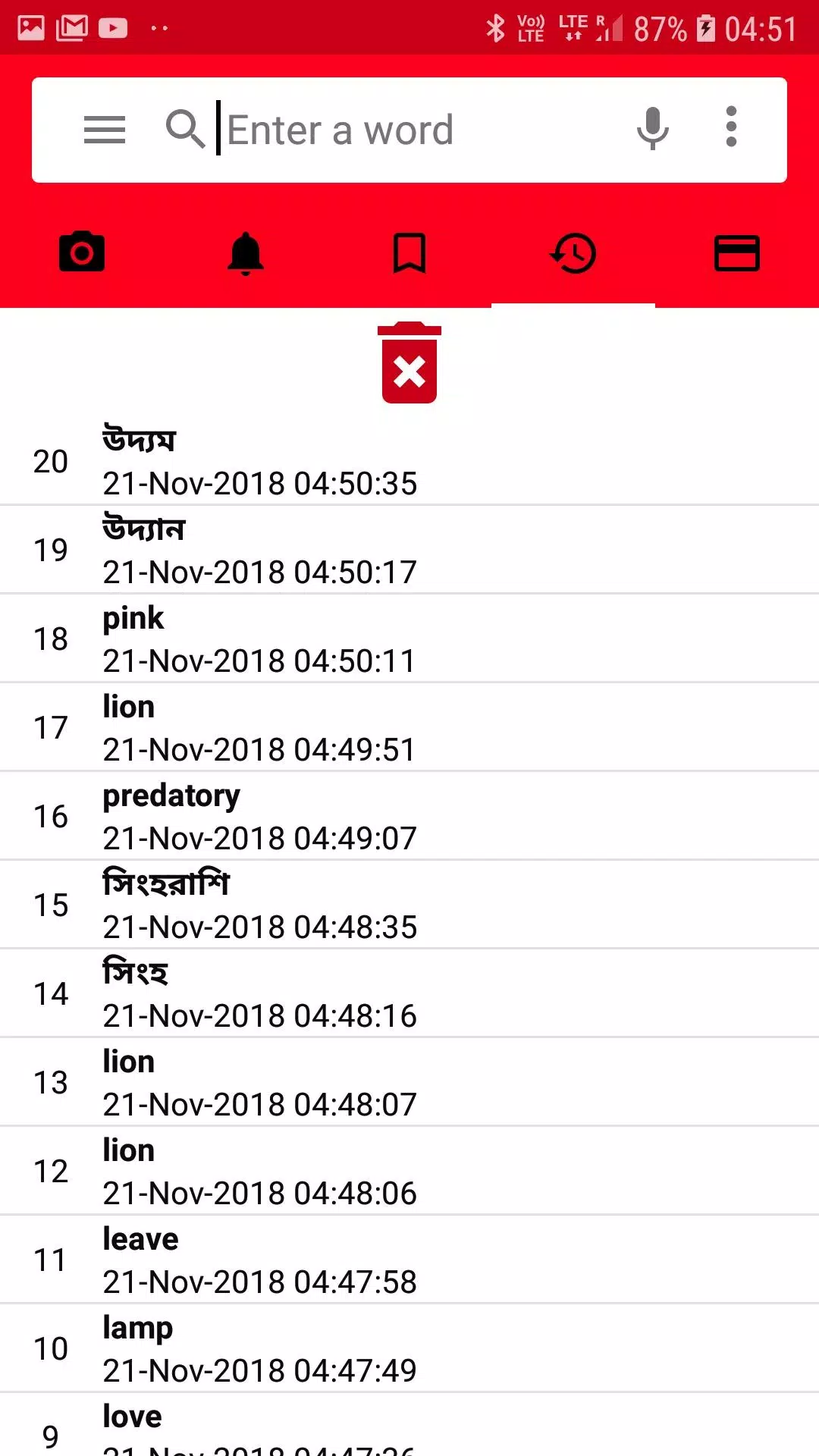Select the 'lamp' history item
The image size is (819, 1456).
pos(409,1348)
